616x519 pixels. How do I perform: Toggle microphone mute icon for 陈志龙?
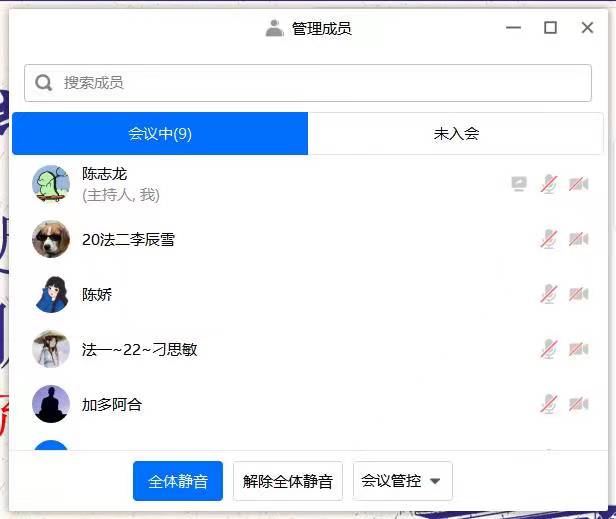click(549, 184)
